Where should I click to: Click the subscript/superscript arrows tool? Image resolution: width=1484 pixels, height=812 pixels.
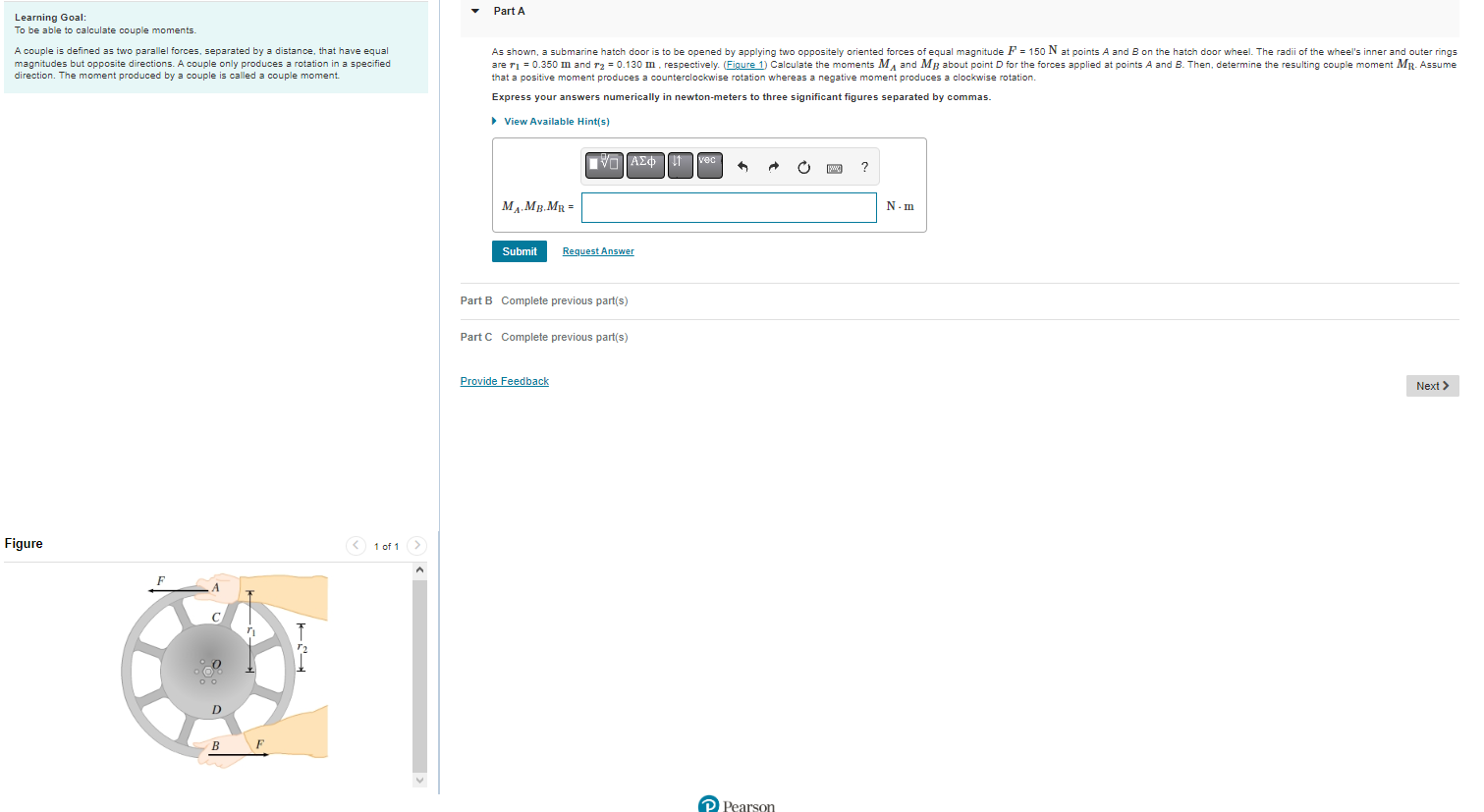tap(680, 165)
